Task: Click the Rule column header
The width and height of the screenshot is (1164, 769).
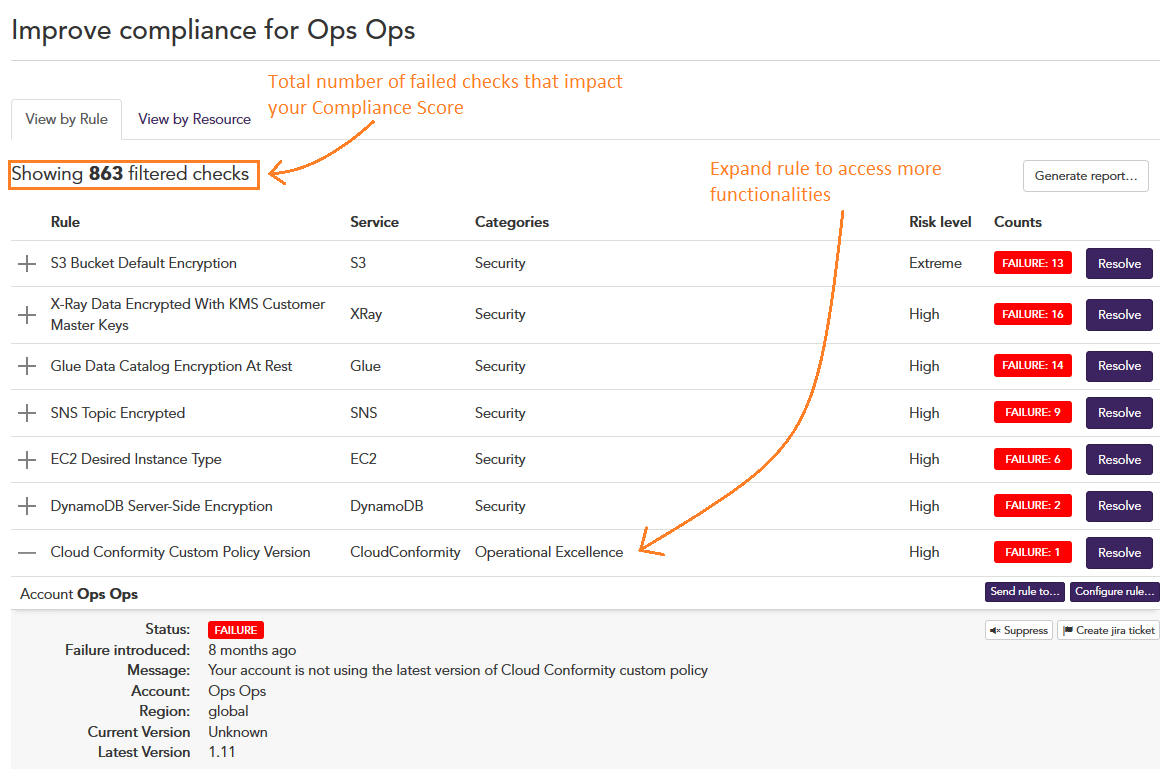Action: pos(65,222)
